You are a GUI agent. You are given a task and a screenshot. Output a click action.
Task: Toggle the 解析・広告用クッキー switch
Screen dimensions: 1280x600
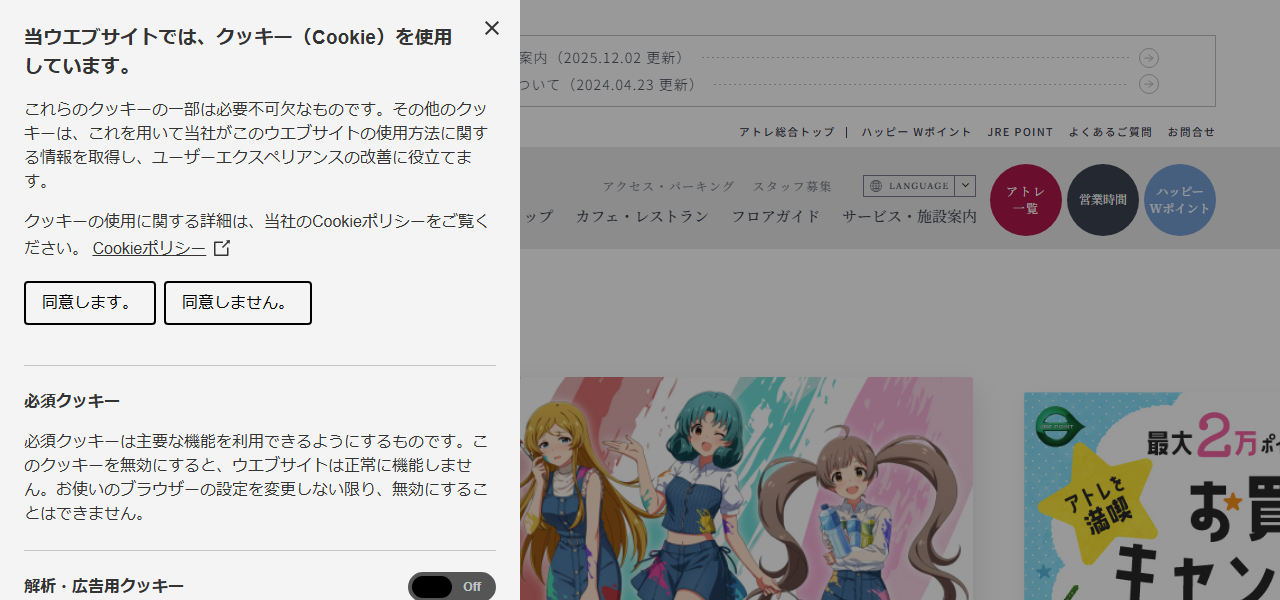[x=452, y=586]
